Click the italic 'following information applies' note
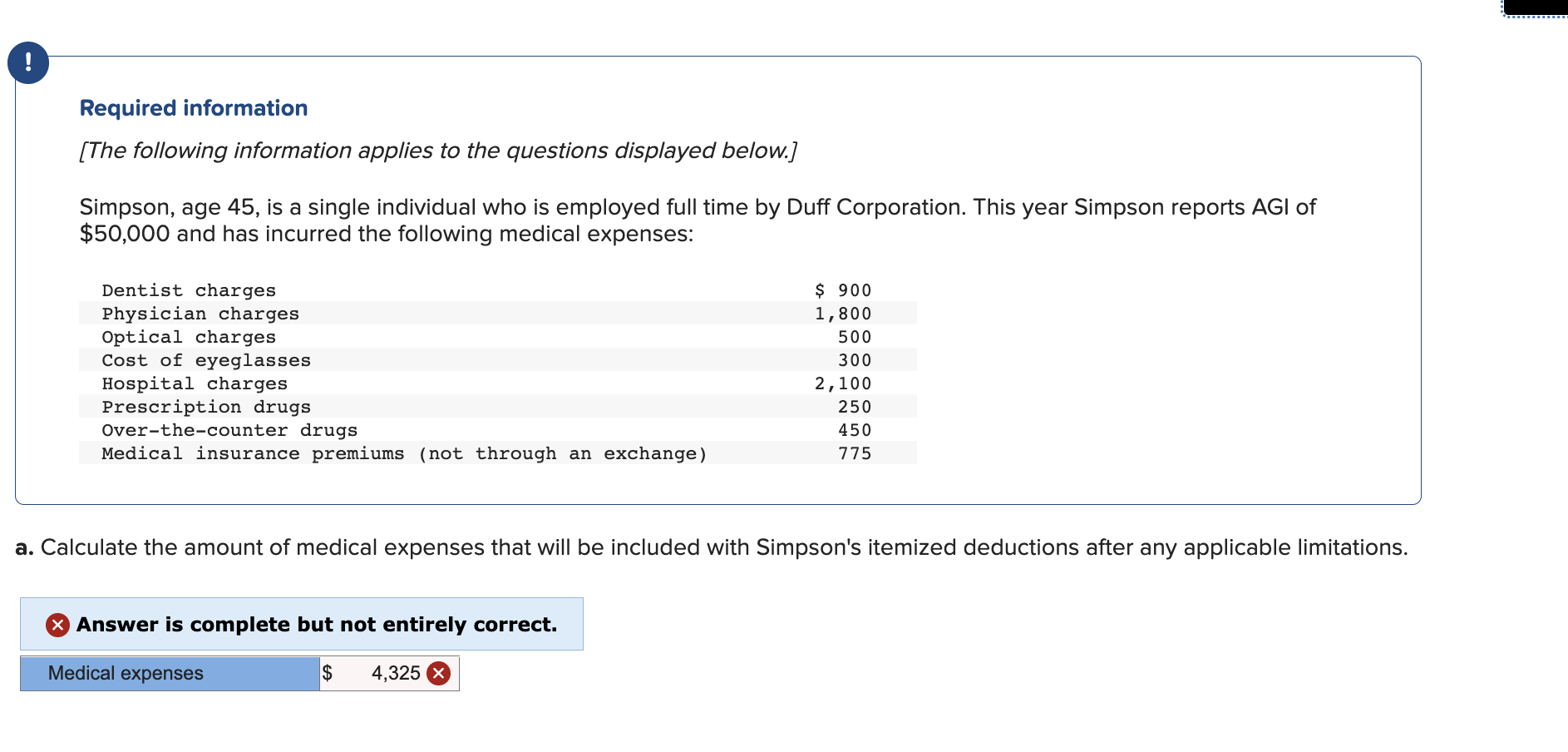 [x=438, y=151]
